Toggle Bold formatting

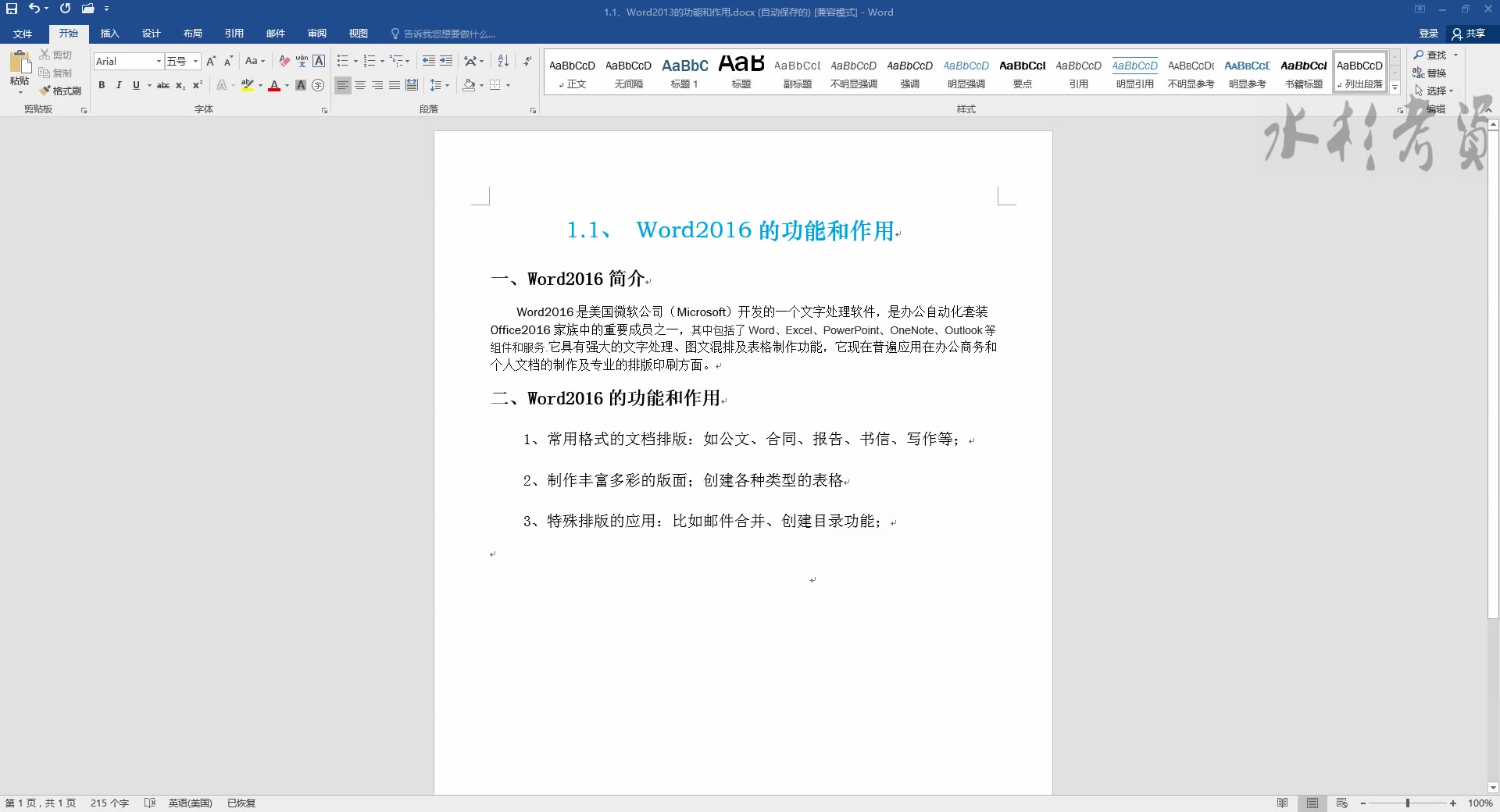pos(102,85)
